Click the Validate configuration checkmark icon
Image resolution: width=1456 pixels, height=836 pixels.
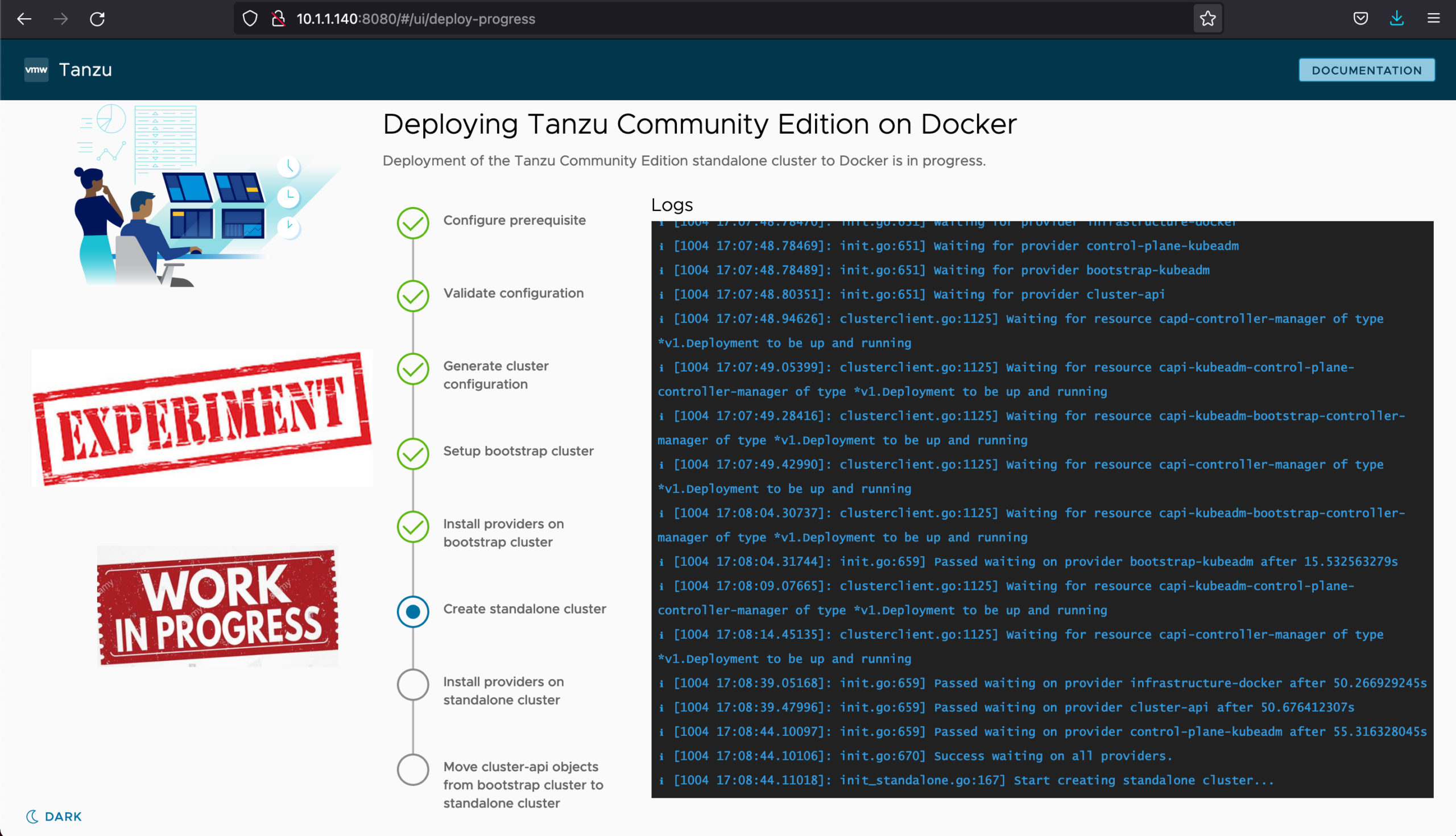point(413,296)
